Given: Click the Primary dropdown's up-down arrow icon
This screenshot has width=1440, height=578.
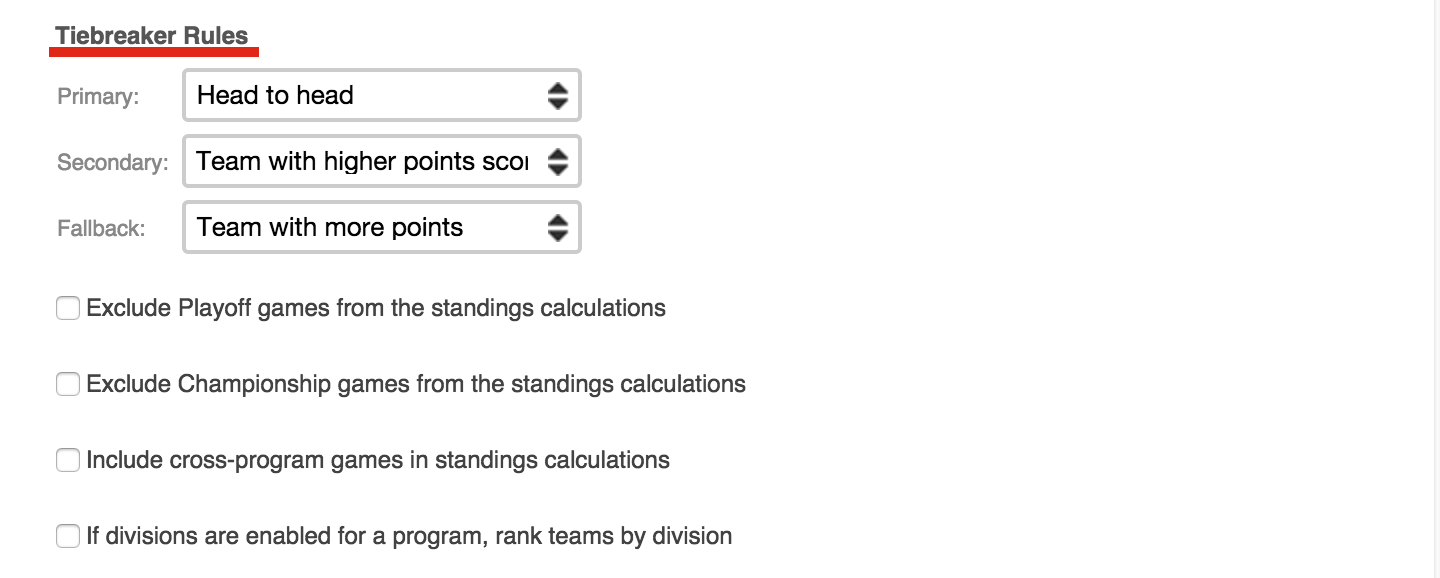Looking at the screenshot, I should [x=559, y=95].
